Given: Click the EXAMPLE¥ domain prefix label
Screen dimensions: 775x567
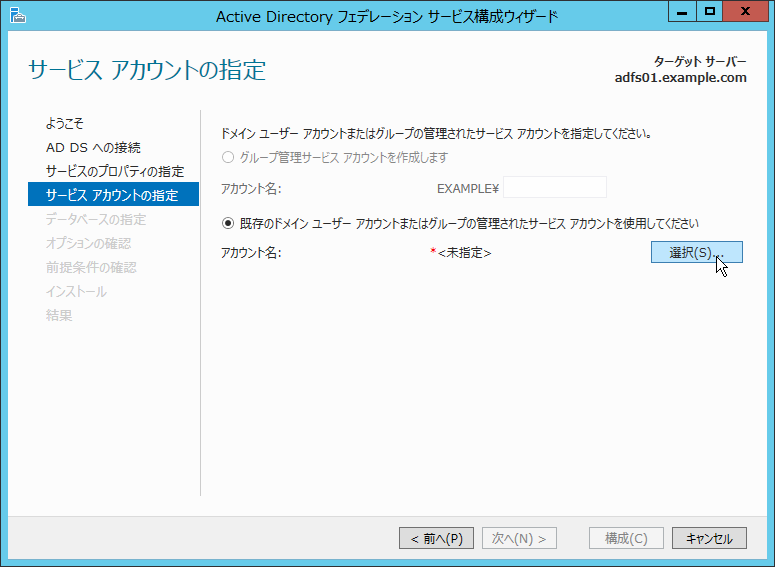Looking at the screenshot, I should point(468,188).
